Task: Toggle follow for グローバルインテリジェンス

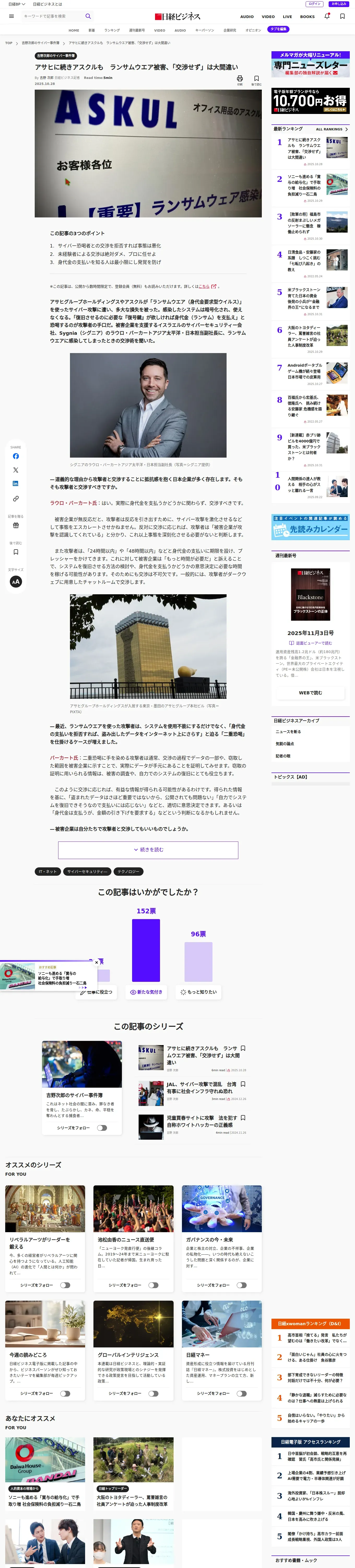Action: coord(153,1393)
